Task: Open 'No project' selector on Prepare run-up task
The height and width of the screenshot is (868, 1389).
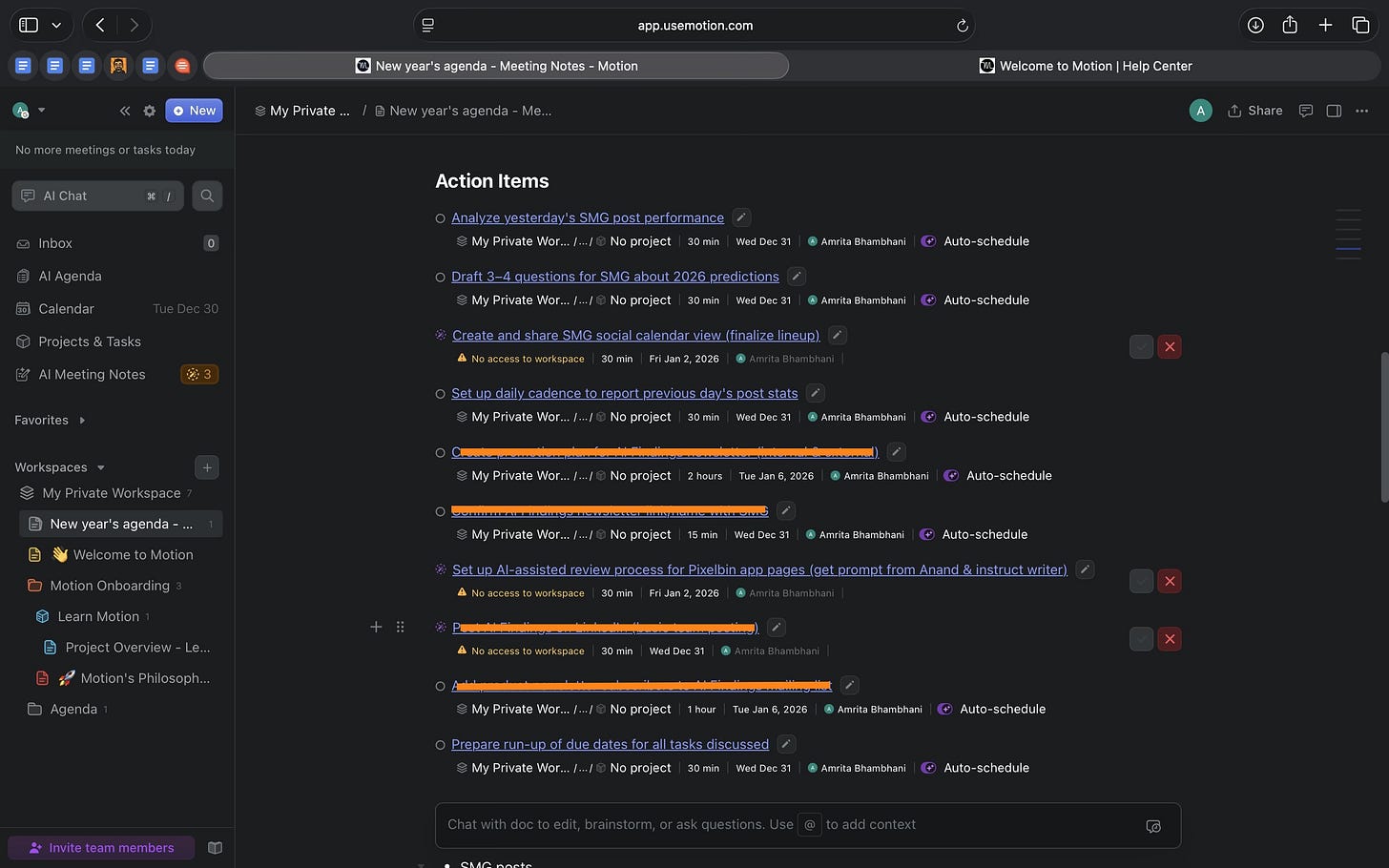Action: (x=633, y=768)
